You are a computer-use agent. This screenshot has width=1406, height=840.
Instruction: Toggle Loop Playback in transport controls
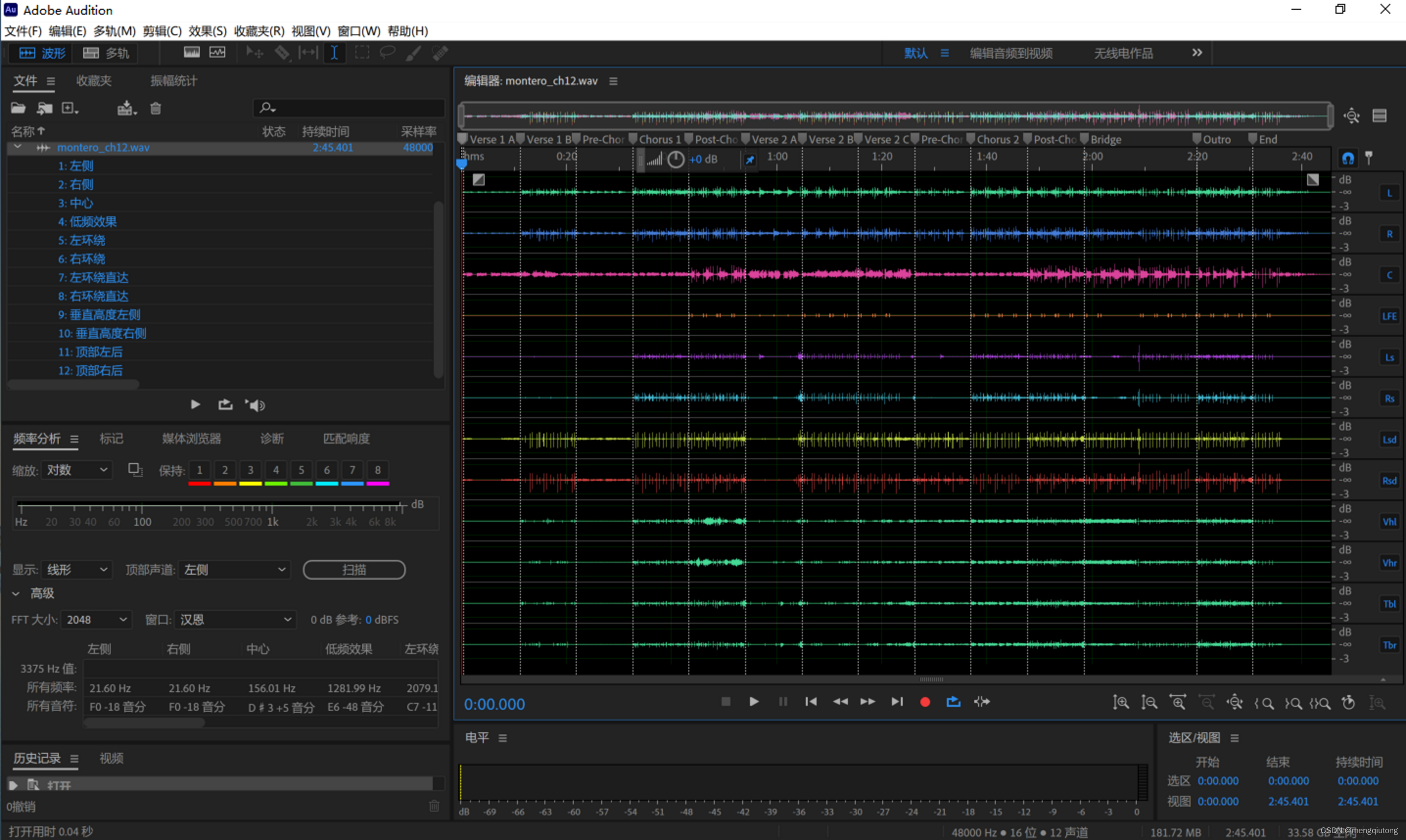(x=953, y=702)
